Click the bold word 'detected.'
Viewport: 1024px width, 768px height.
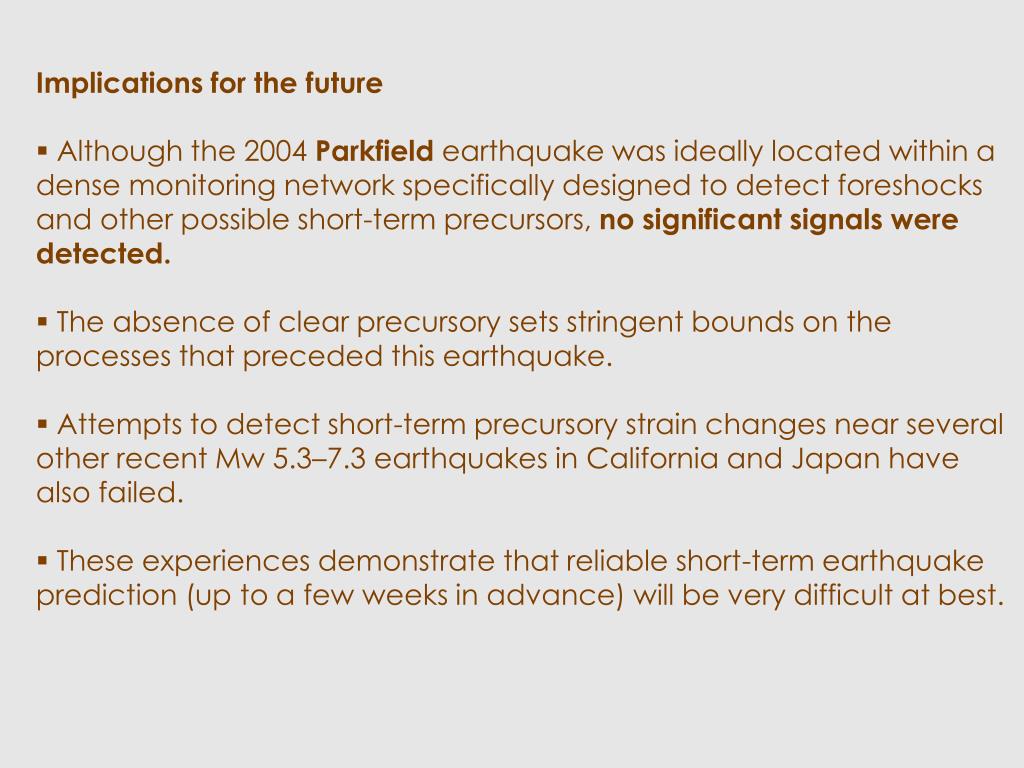(103, 253)
